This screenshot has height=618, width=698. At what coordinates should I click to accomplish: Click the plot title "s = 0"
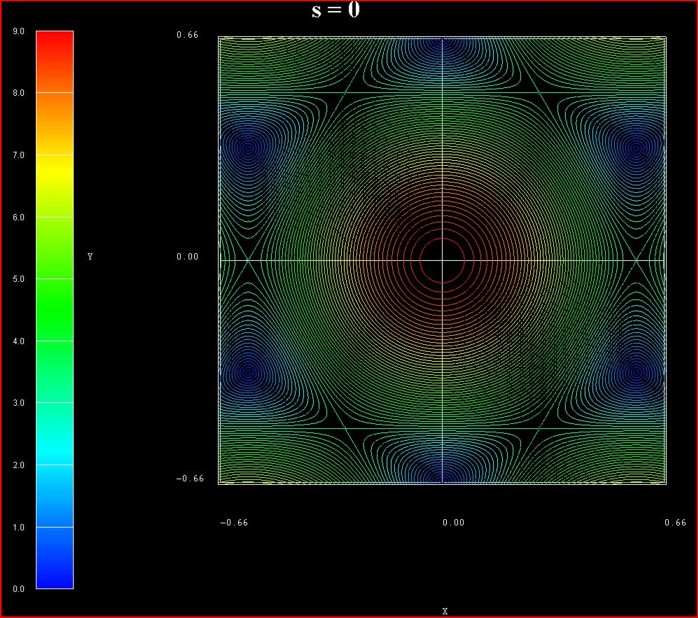335,11
